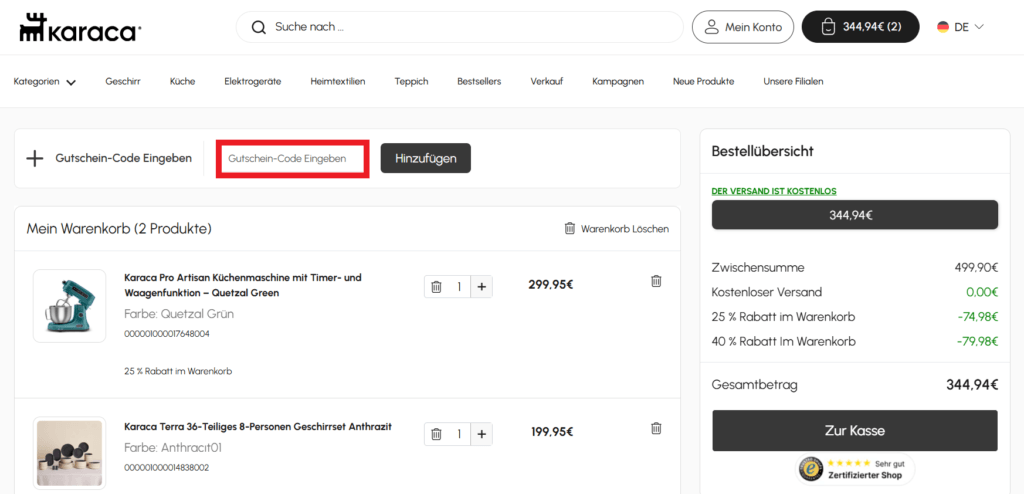The image size is (1024, 494).
Task: Click article number 000001000017648004
Action: coord(167,334)
